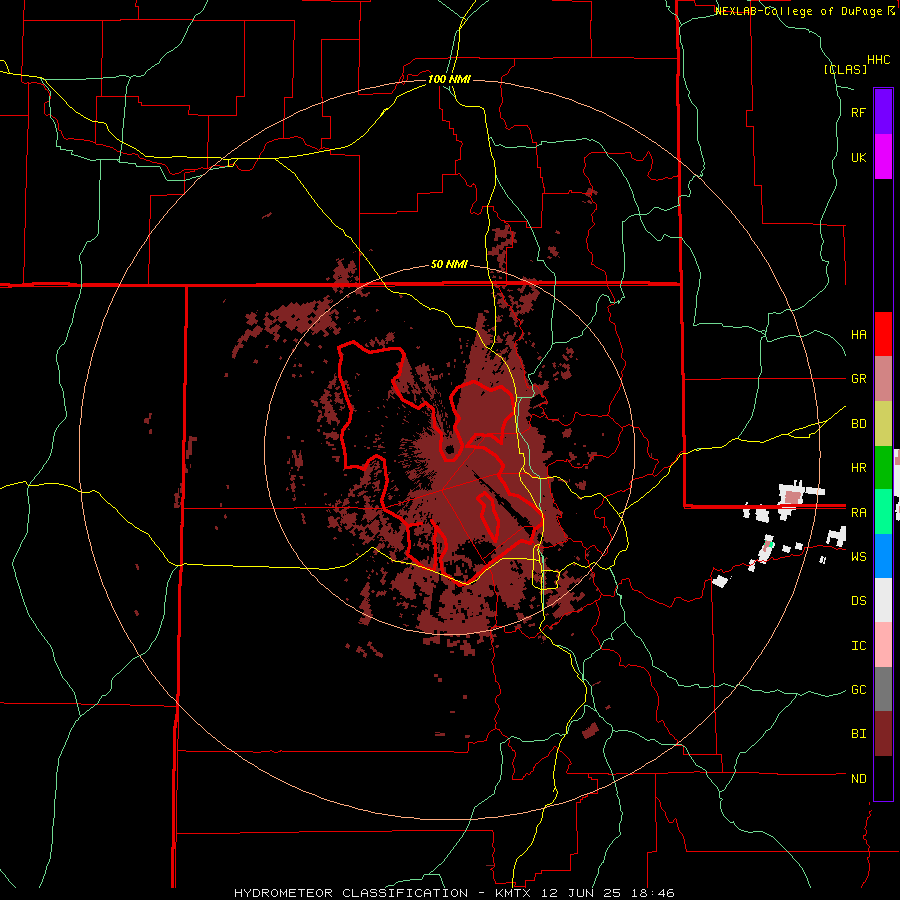Image resolution: width=900 pixels, height=900 pixels.
Task: Click the RA legend label
Action: 859,513
